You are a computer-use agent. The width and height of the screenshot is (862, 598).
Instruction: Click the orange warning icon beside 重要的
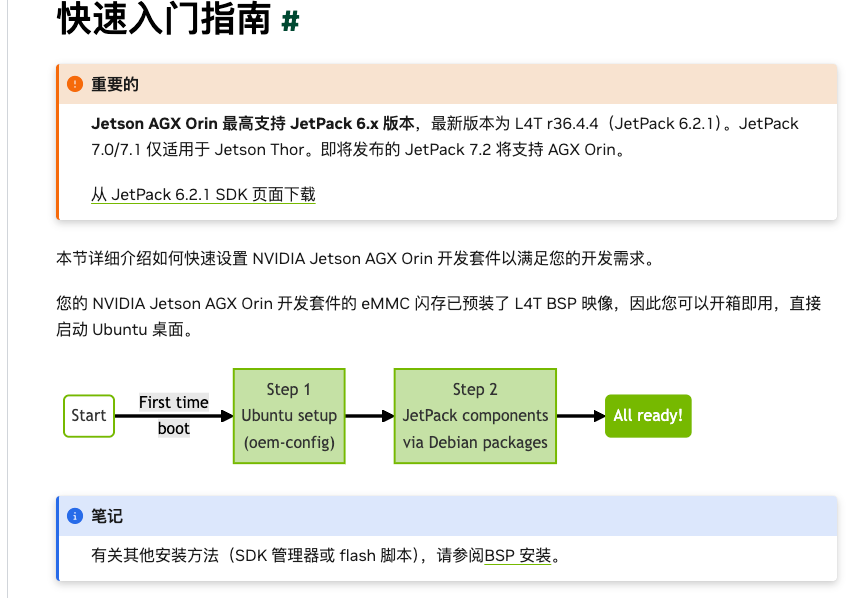coord(75,84)
